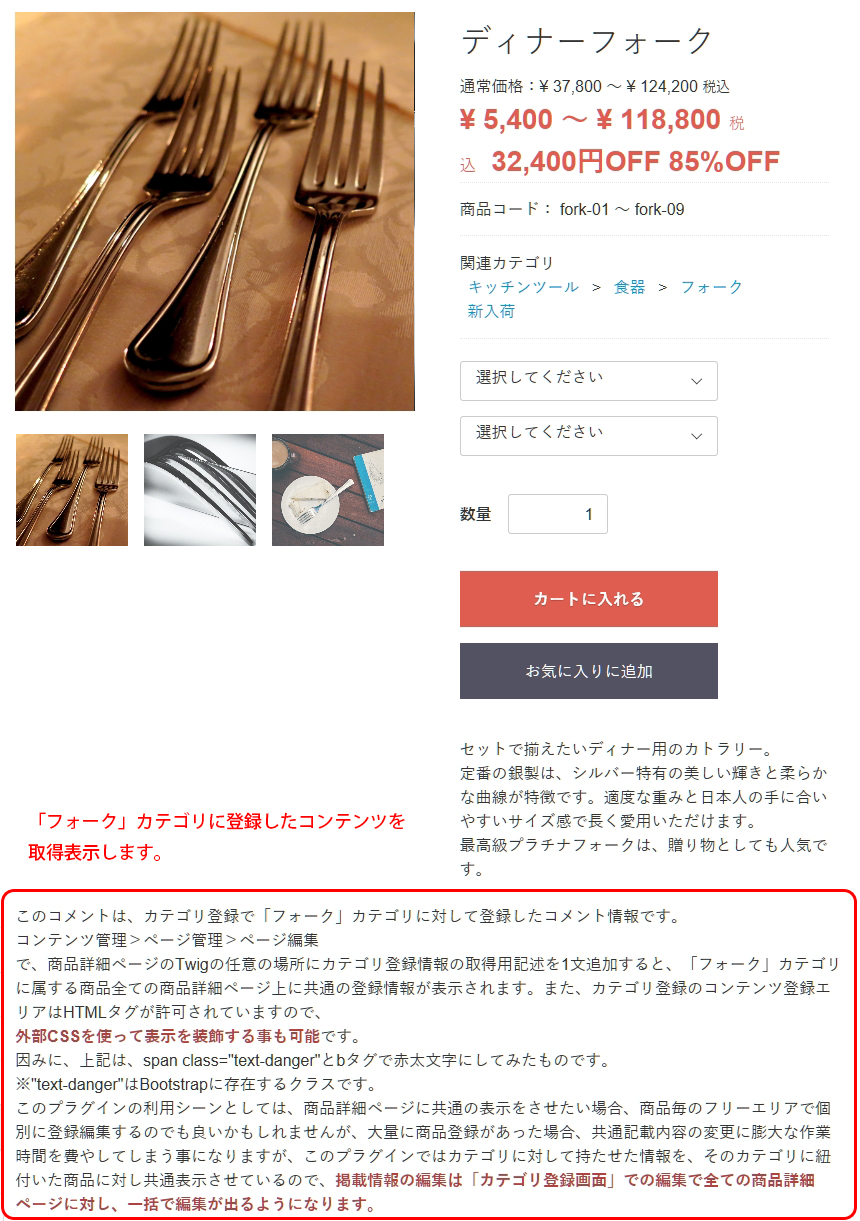Image resolution: width=860 pixels, height=1221 pixels.
Task: Click the main dinner fork product image
Action: click(215, 211)
